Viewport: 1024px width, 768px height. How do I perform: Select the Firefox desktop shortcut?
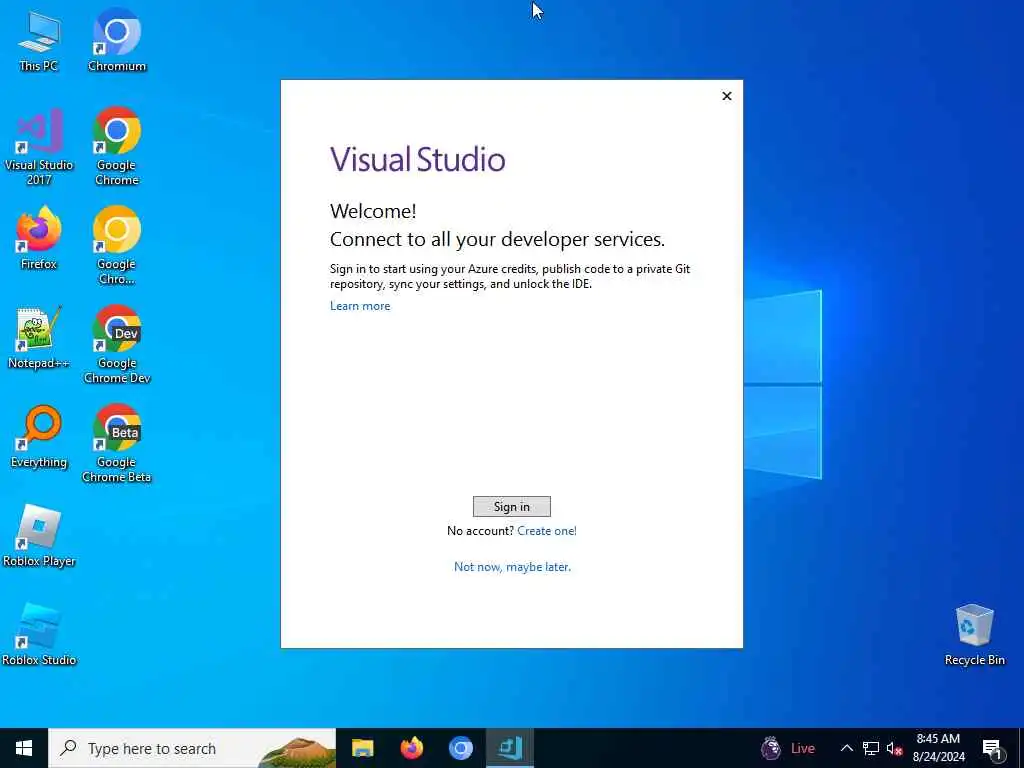tap(39, 238)
